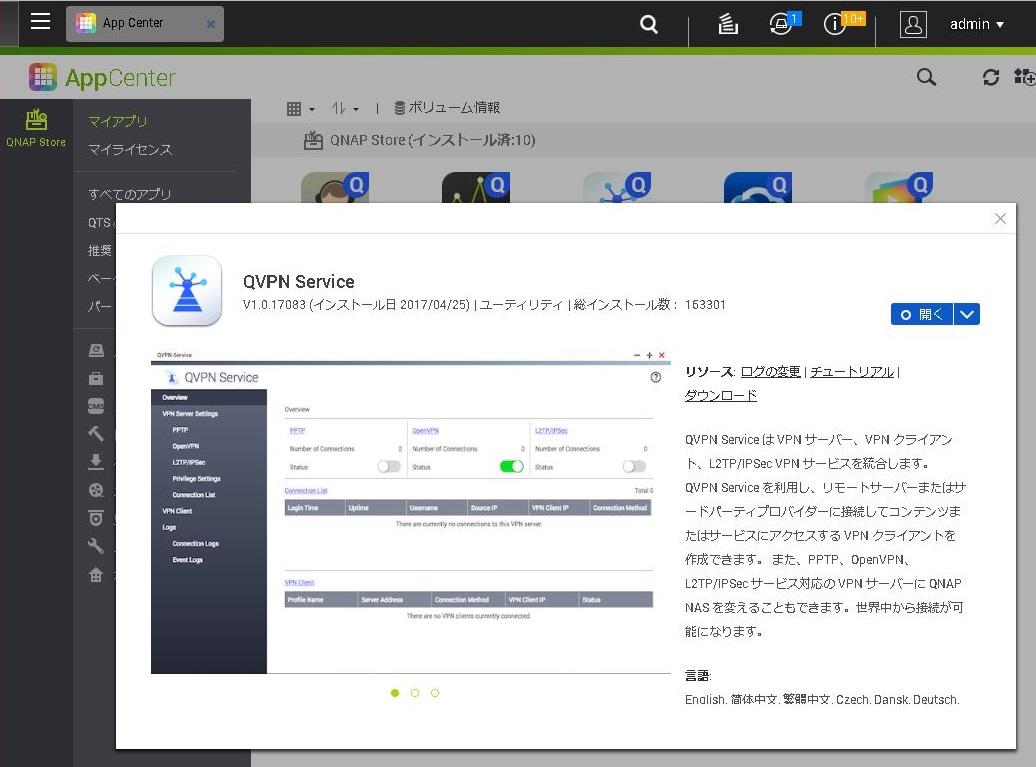Toggle PPTP status switch in preview

389,466
